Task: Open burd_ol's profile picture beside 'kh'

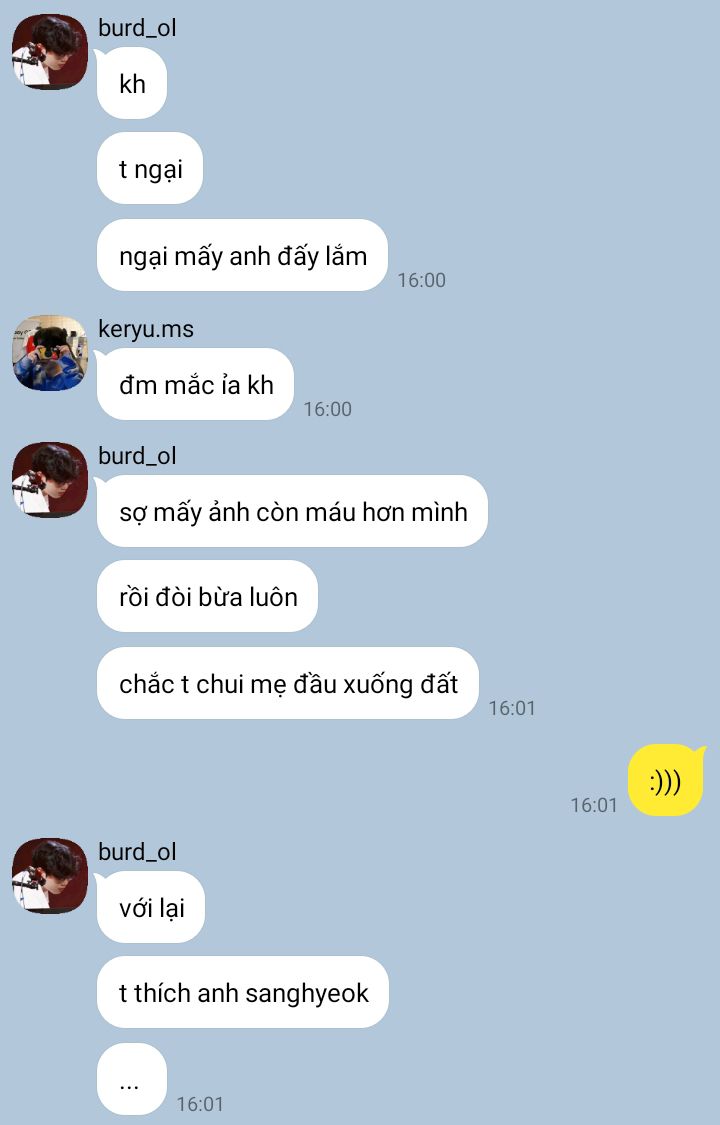Action: pyautogui.click(x=49, y=52)
